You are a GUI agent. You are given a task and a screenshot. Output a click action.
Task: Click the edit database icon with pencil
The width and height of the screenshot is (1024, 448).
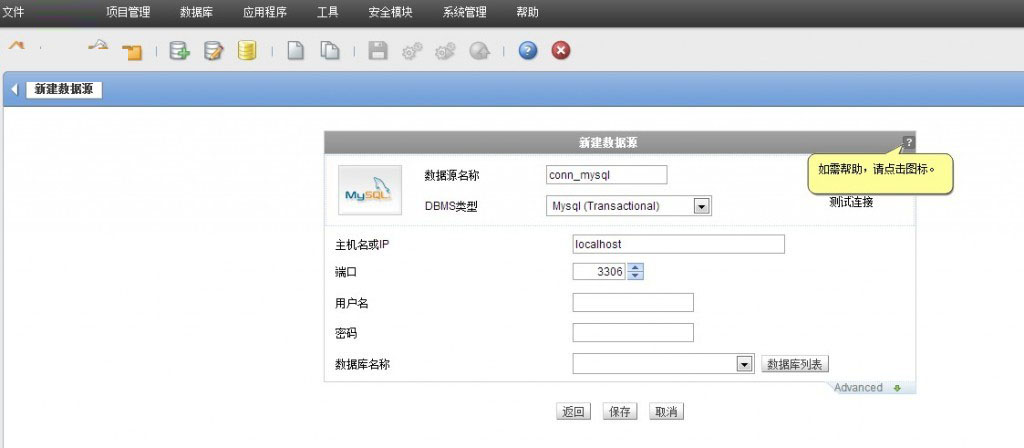(214, 51)
